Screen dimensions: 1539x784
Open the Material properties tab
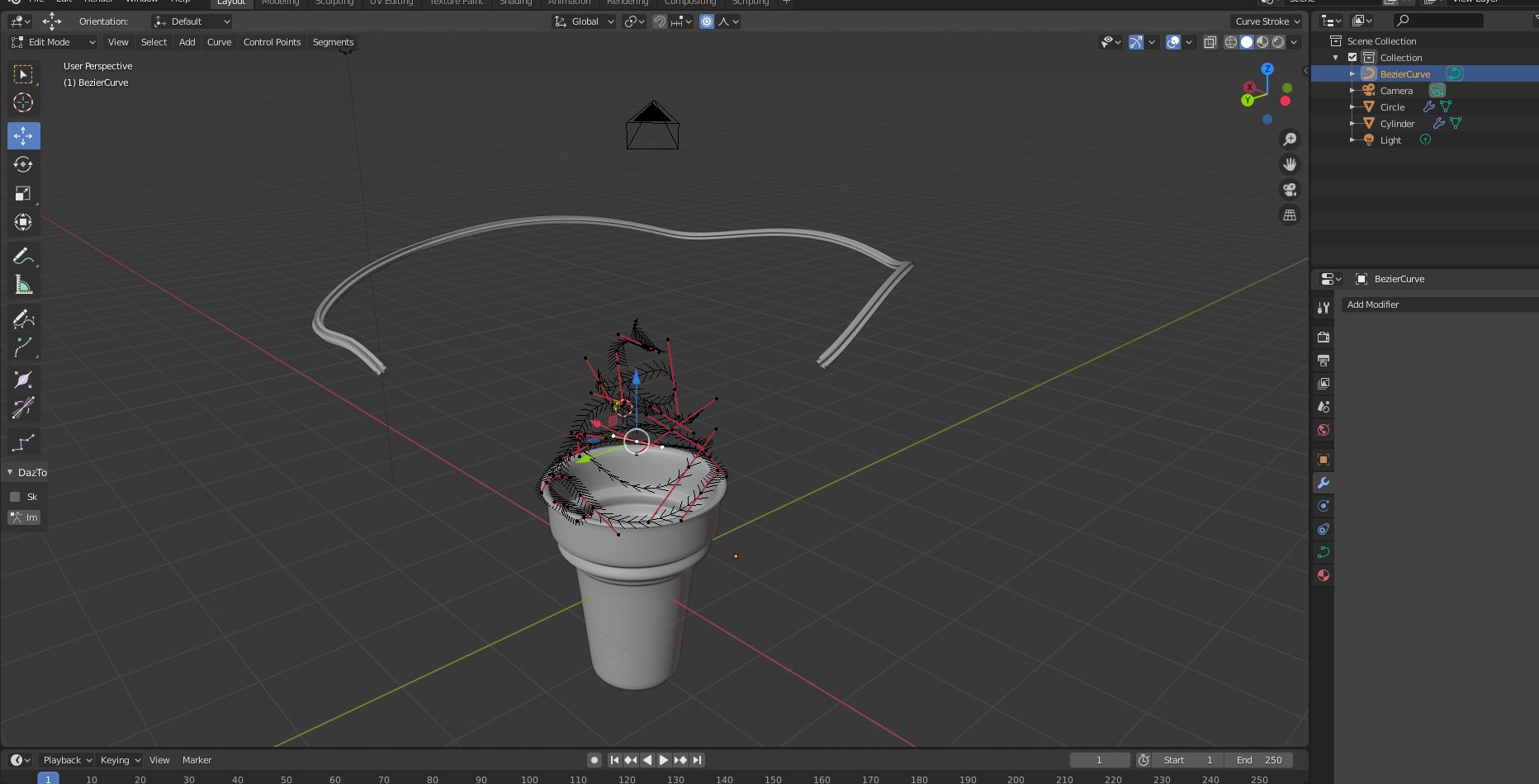[x=1324, y=575]
